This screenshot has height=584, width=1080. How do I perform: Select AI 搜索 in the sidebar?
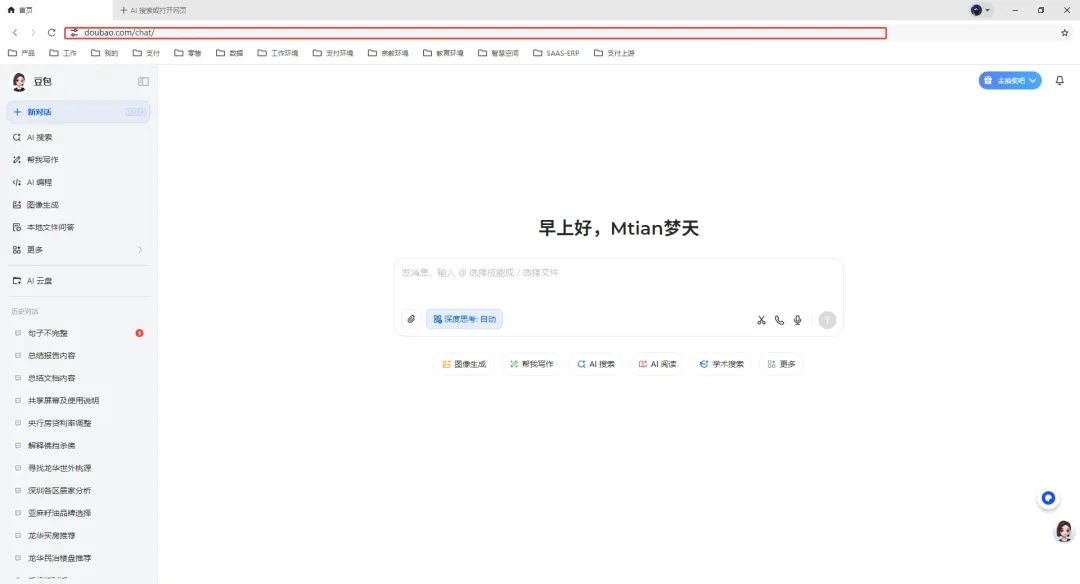click(x=40, y=137)
